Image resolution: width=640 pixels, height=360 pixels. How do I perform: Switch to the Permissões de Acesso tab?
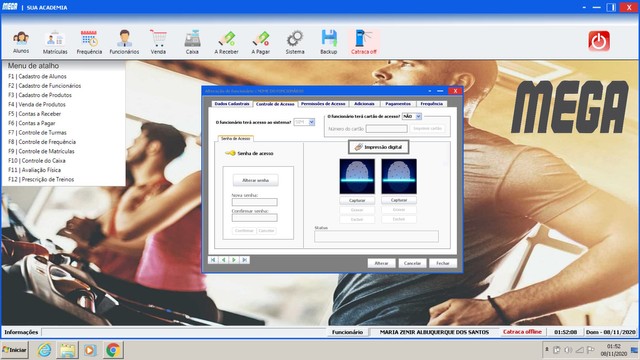click(323, 104)
